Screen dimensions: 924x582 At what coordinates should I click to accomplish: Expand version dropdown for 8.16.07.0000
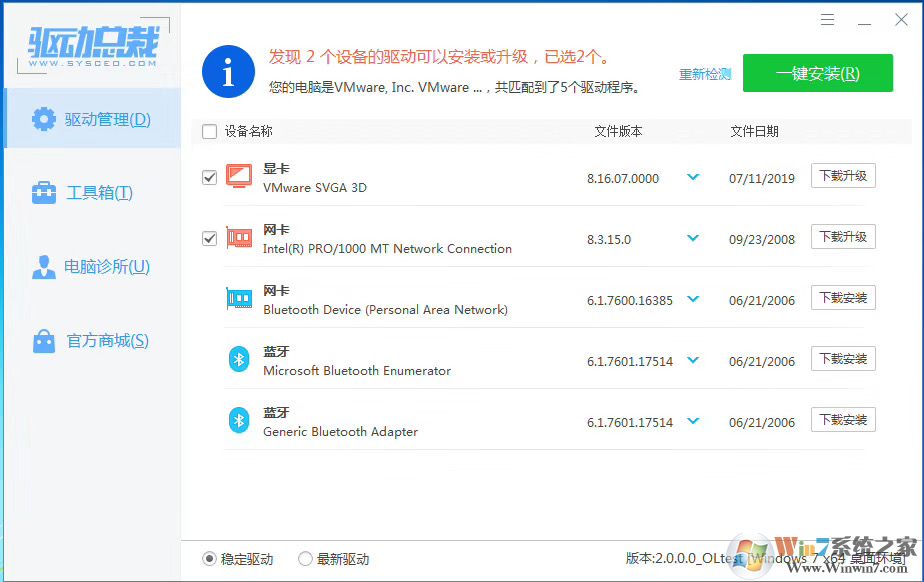tap(693, 176)
